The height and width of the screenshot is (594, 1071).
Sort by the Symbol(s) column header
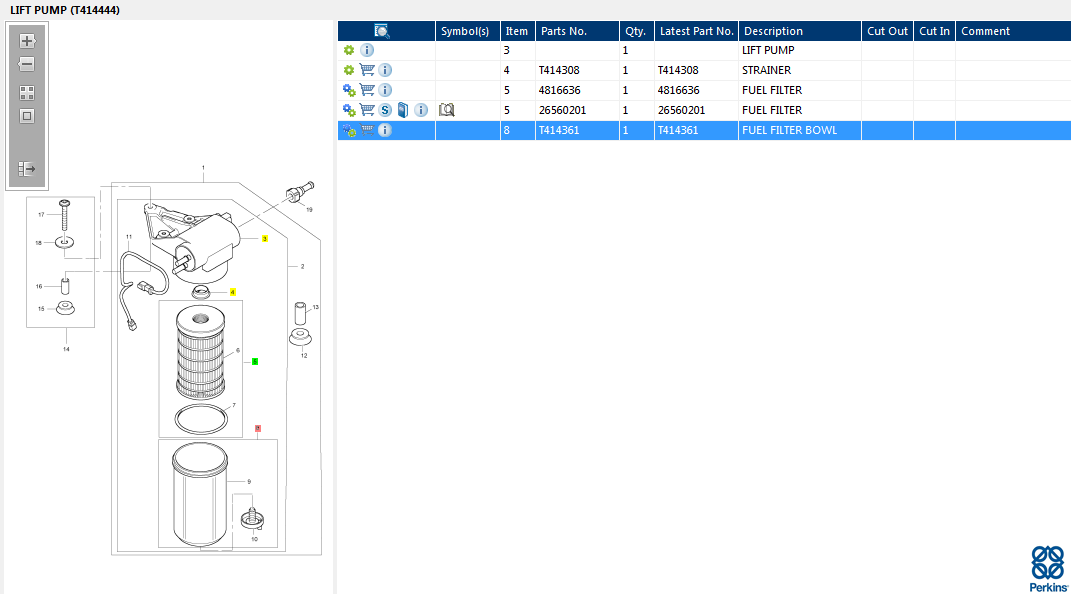[468, 31]
